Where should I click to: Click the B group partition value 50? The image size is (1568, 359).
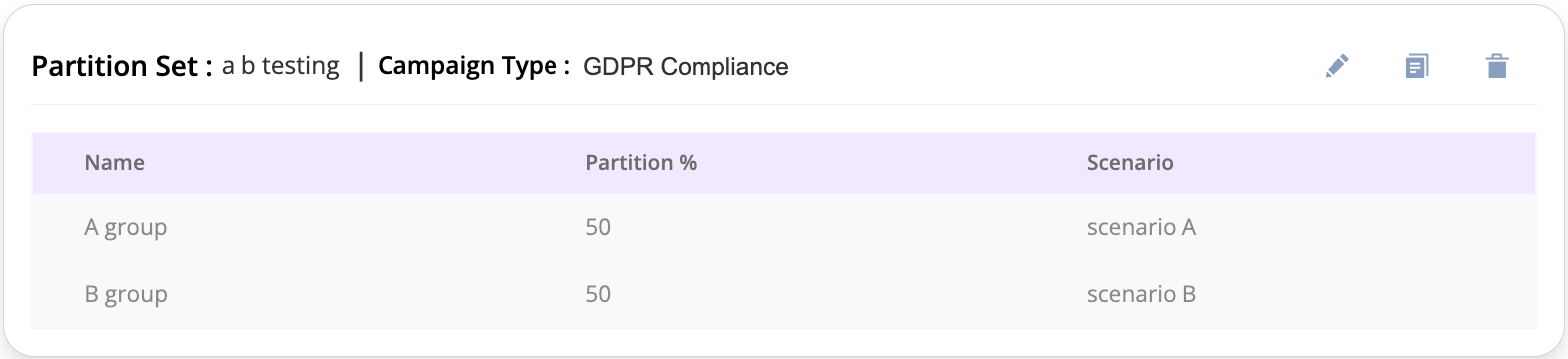[598, 294]
